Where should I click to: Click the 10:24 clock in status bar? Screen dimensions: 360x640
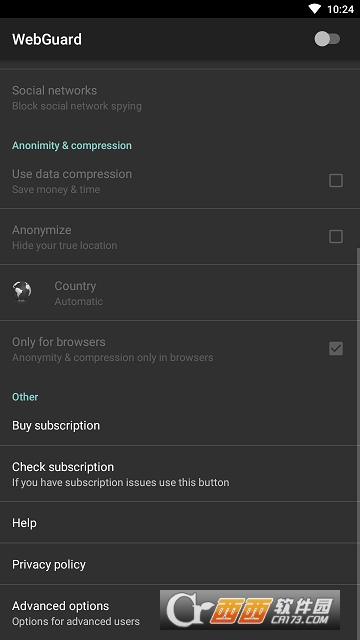pyautogui.click(x=340, y=9)
